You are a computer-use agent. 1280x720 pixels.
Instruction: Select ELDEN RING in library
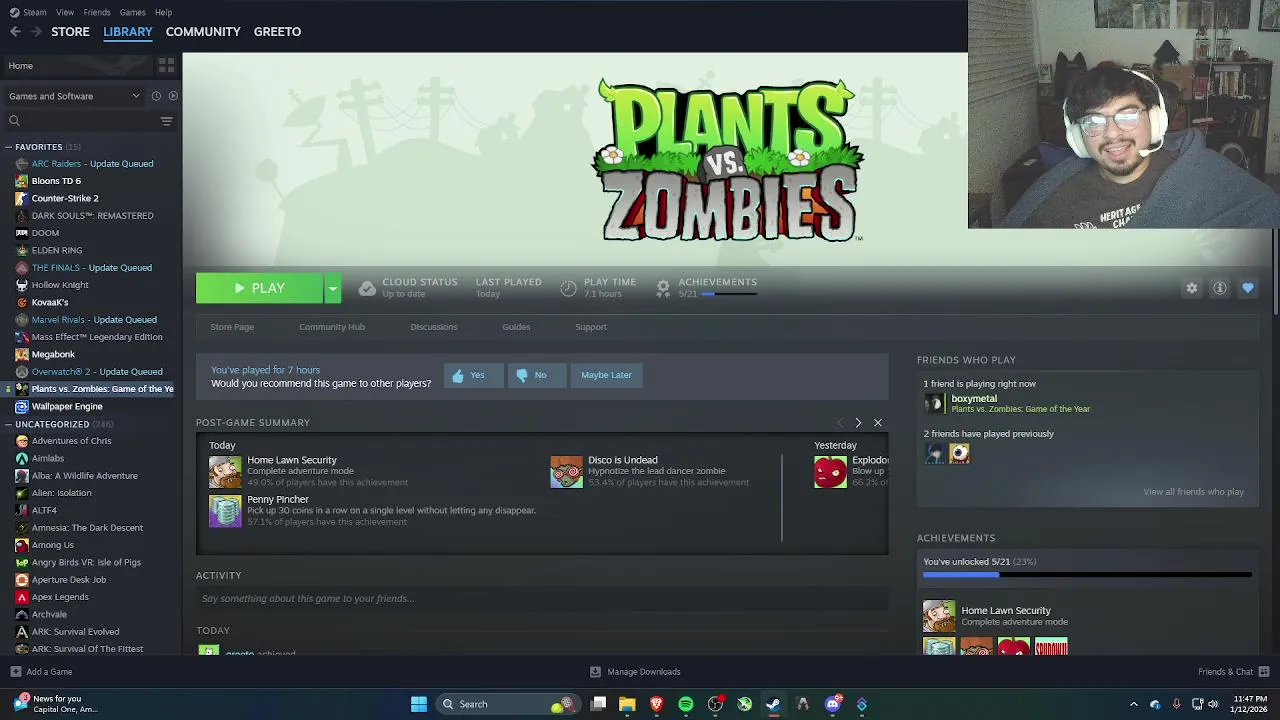57,250
